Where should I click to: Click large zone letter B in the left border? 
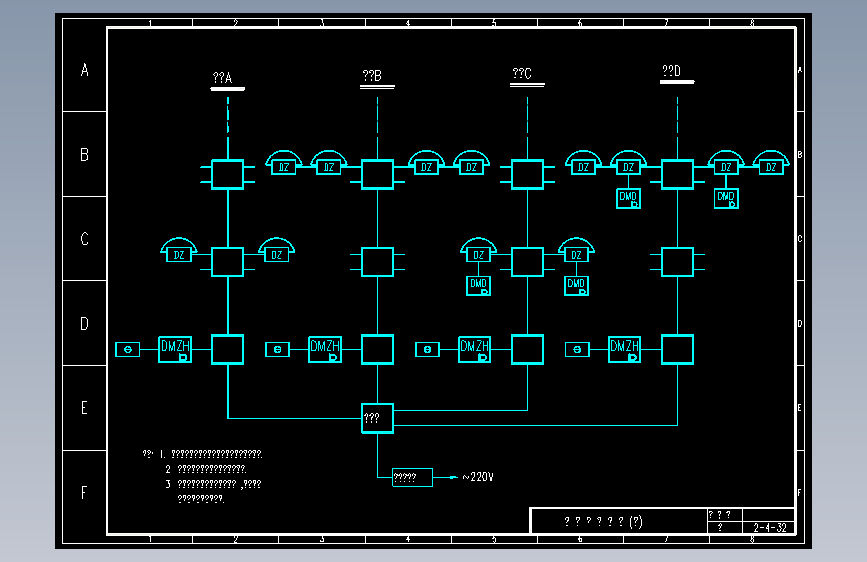[84, 154]
